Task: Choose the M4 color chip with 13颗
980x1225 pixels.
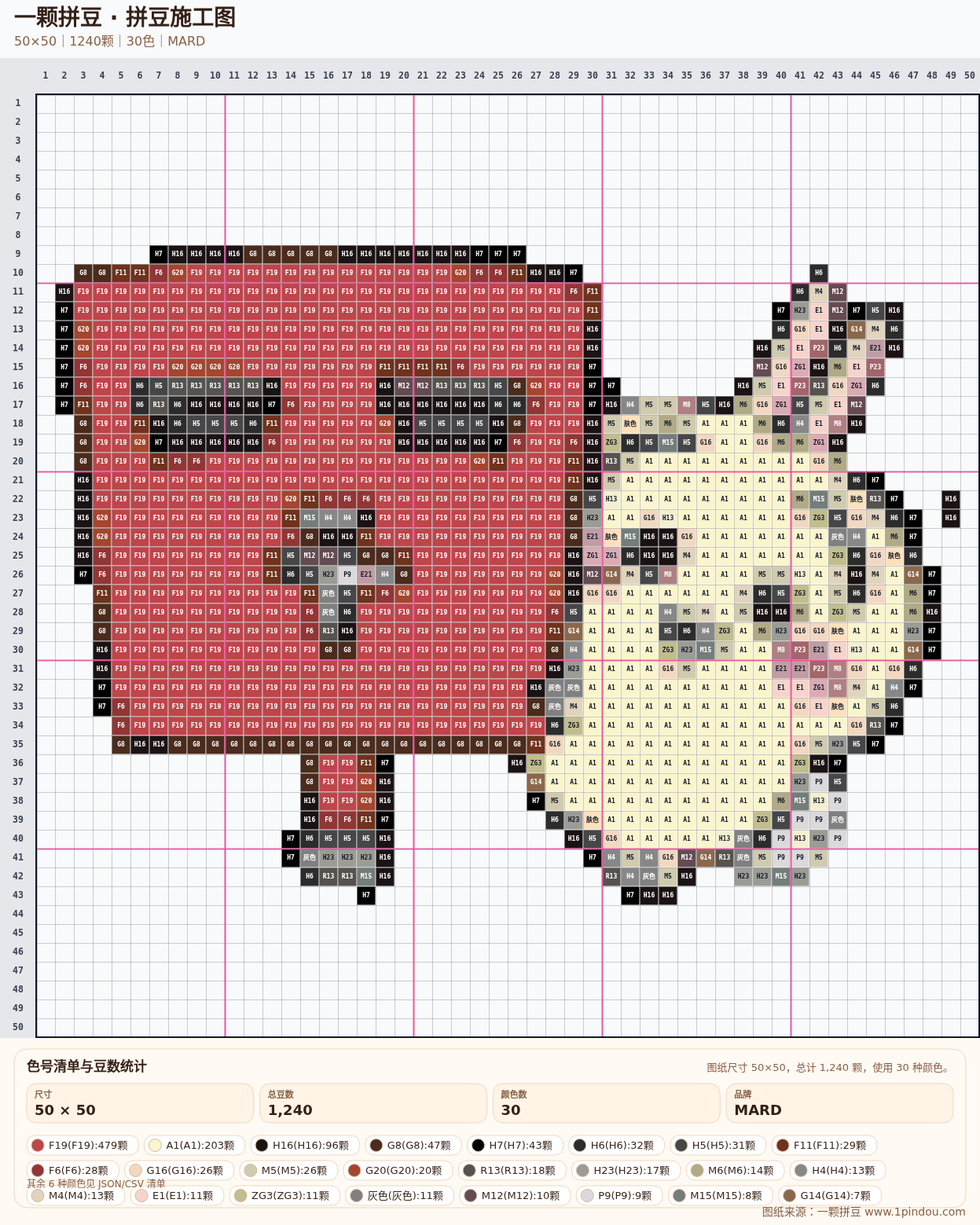Action: 75,1196
